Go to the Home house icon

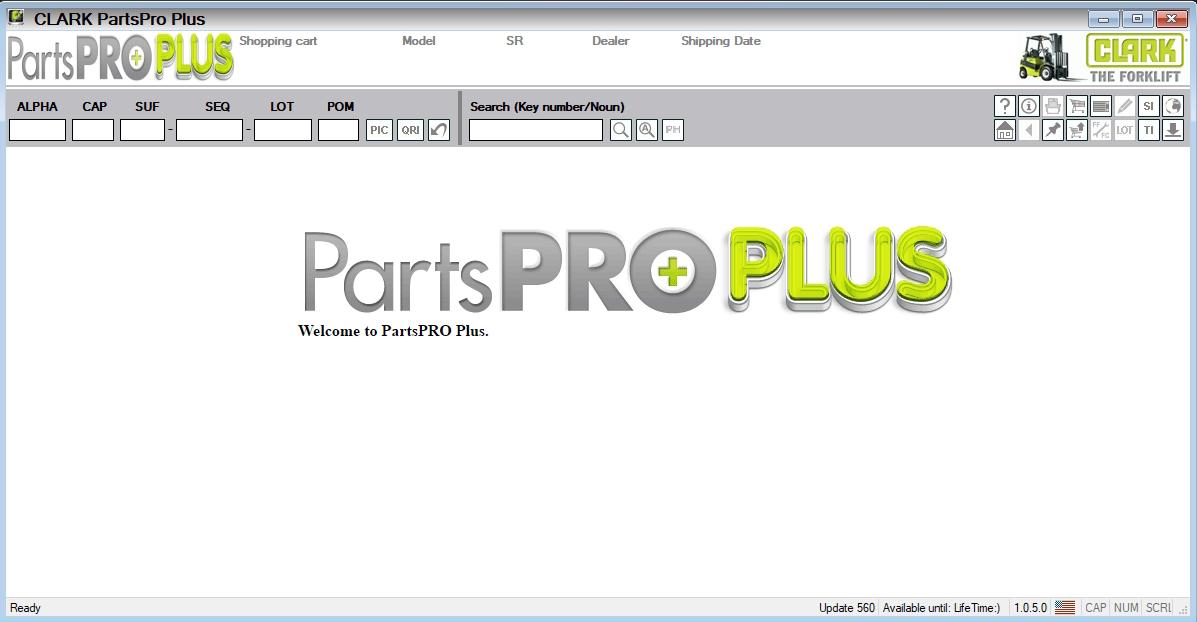(1005, 130)
